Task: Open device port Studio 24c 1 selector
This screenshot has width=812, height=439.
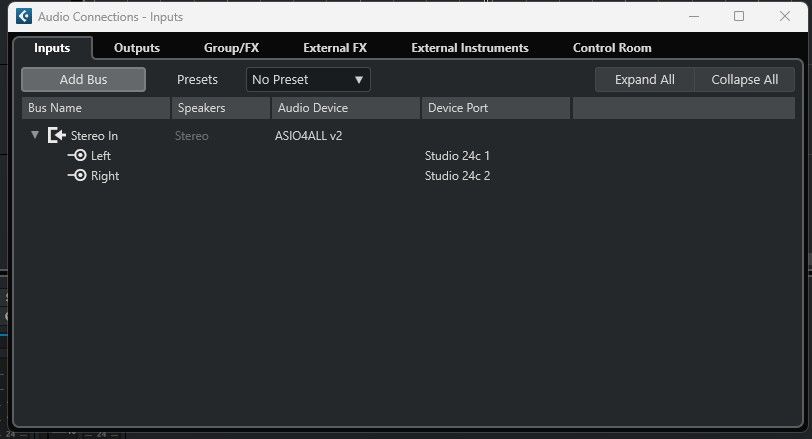Action: 457,155
